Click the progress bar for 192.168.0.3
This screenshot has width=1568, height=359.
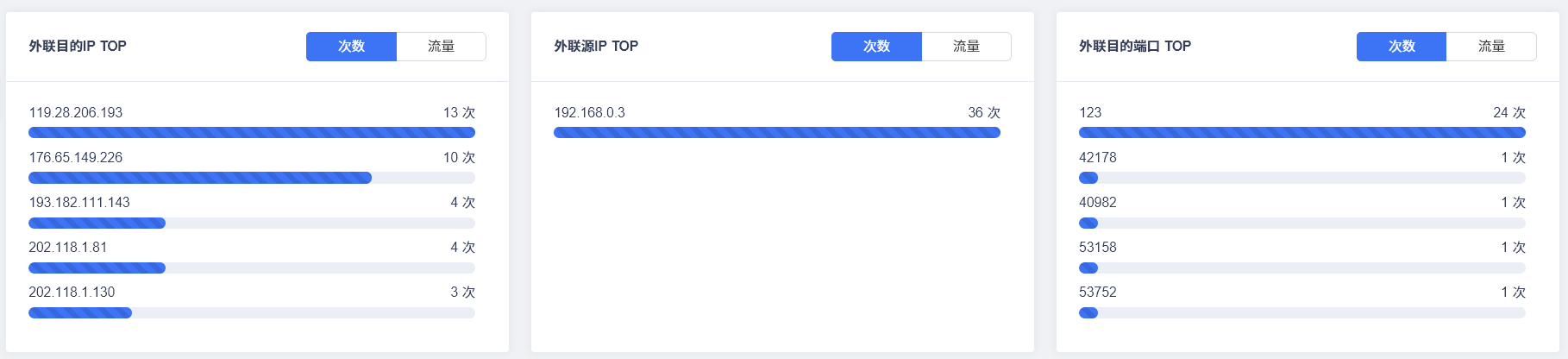point(777,133)
